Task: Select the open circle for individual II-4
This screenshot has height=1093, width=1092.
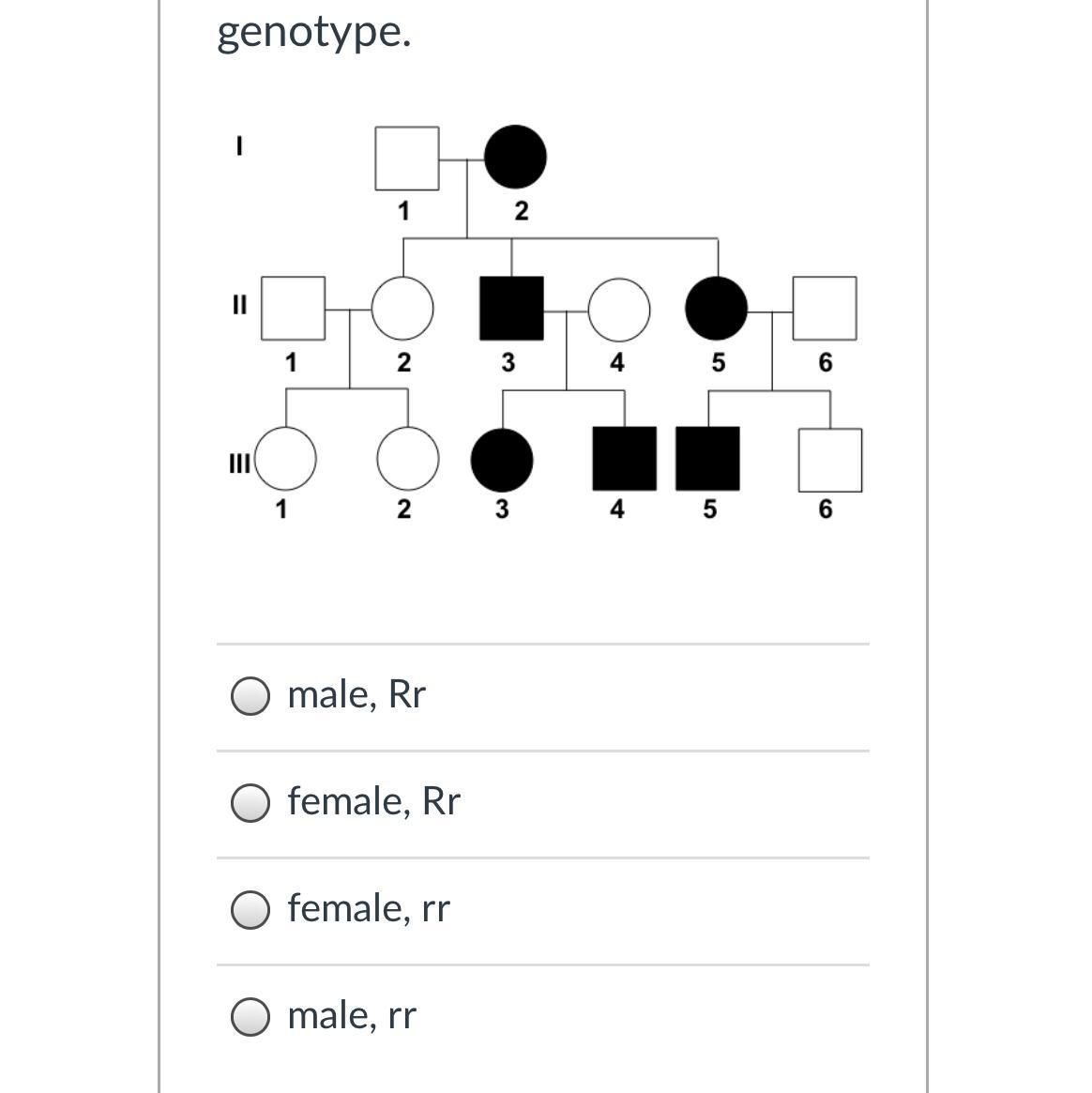Action: tap(619, 308)
